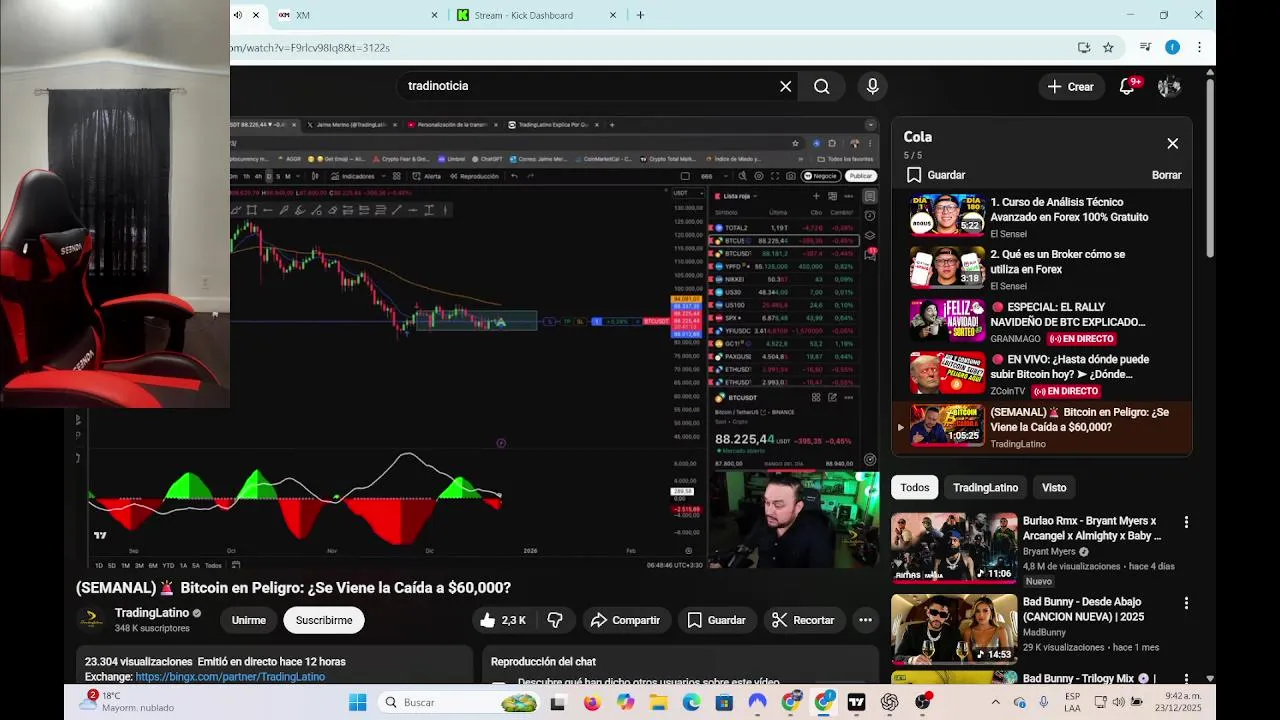This screenshot has width=1280, height=720.
Task: Select the TradingLatino filter chip
Action: point(985,487)
